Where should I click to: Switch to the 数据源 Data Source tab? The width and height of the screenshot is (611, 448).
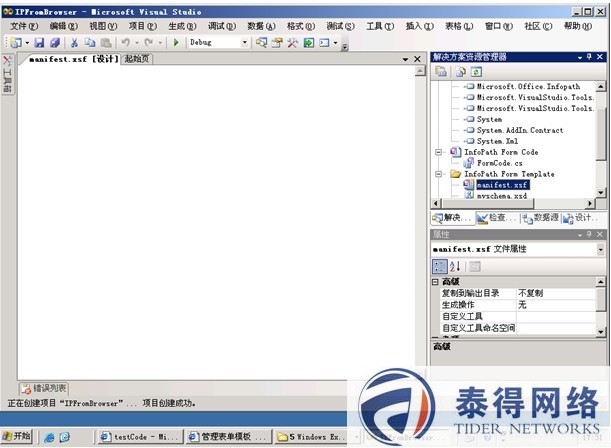(x=541, y=217)
